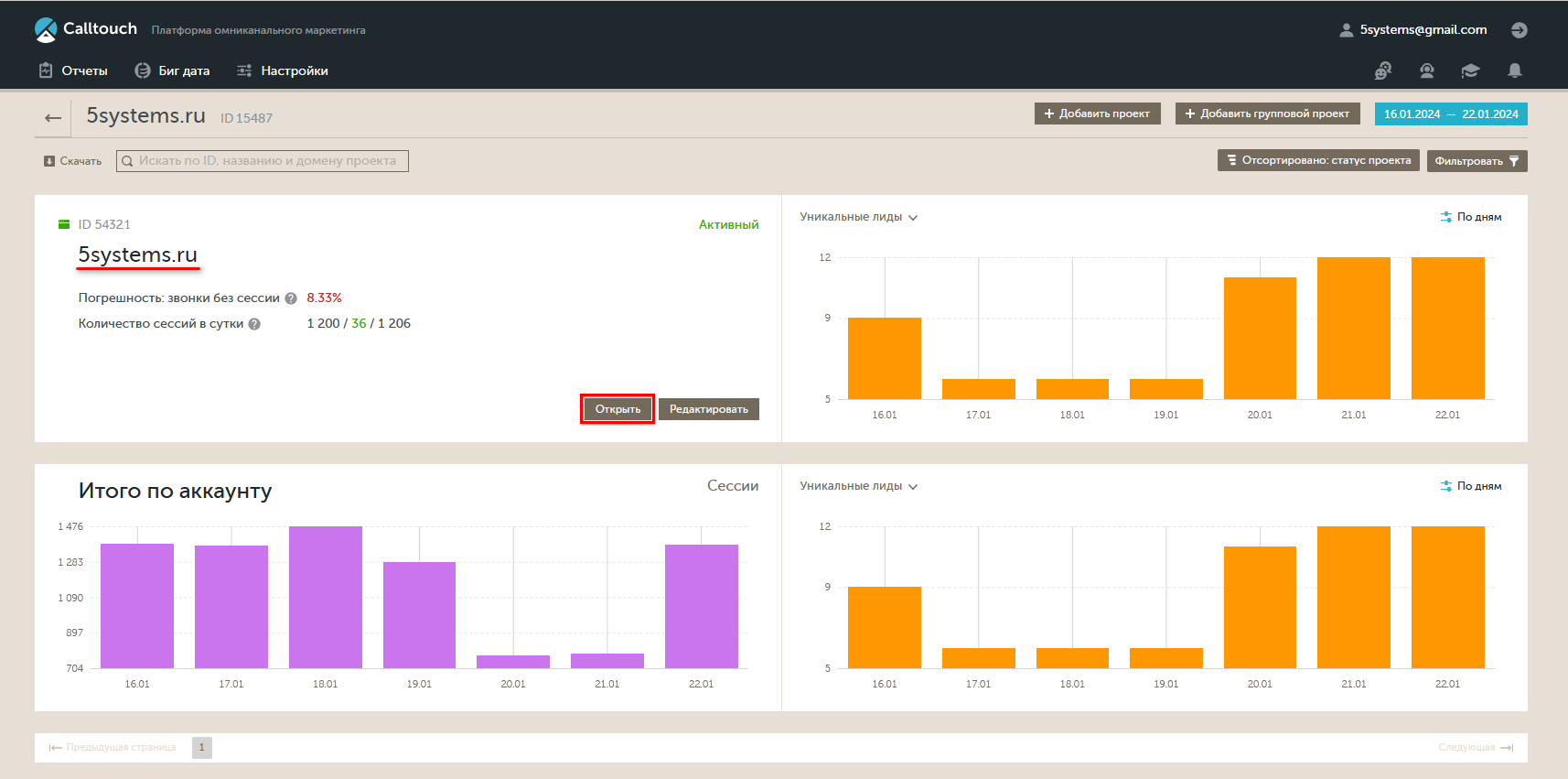Image resolution: width=1568 pixels, height=779 pixels.
Task: Click the 5systems.ru page title
Action: (145, 115)
